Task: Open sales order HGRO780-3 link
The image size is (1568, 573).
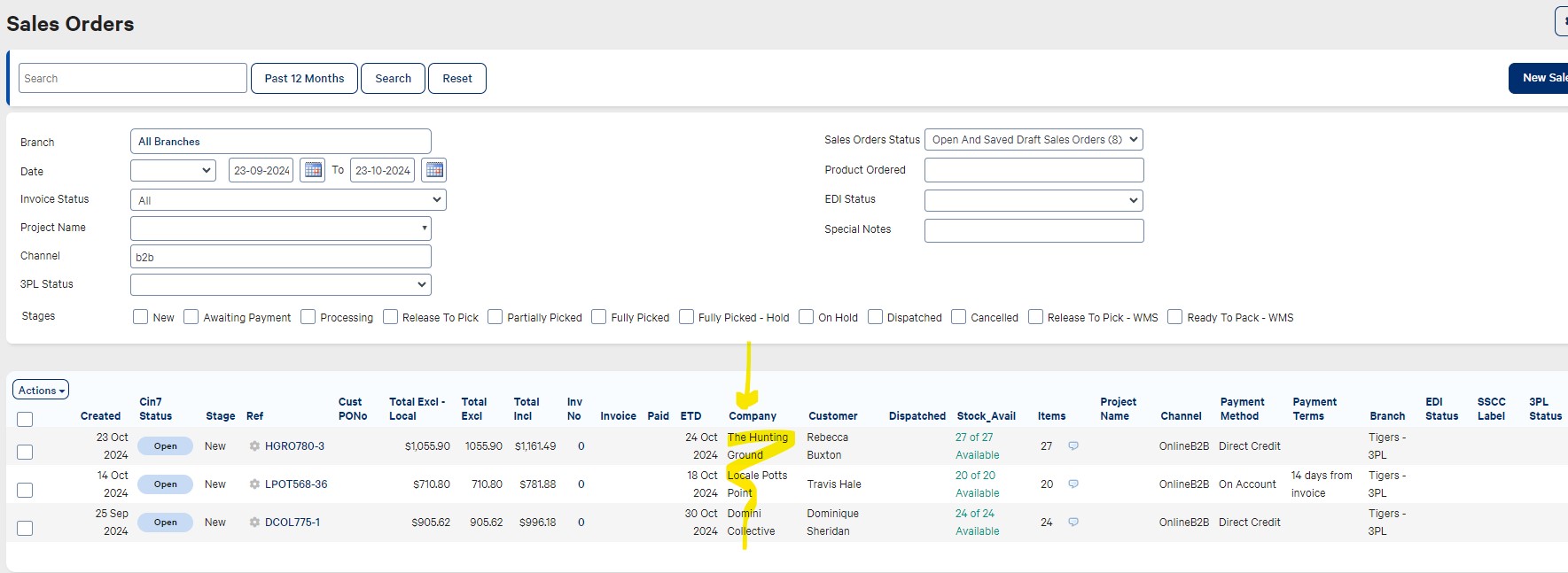Action: (294, 446)
